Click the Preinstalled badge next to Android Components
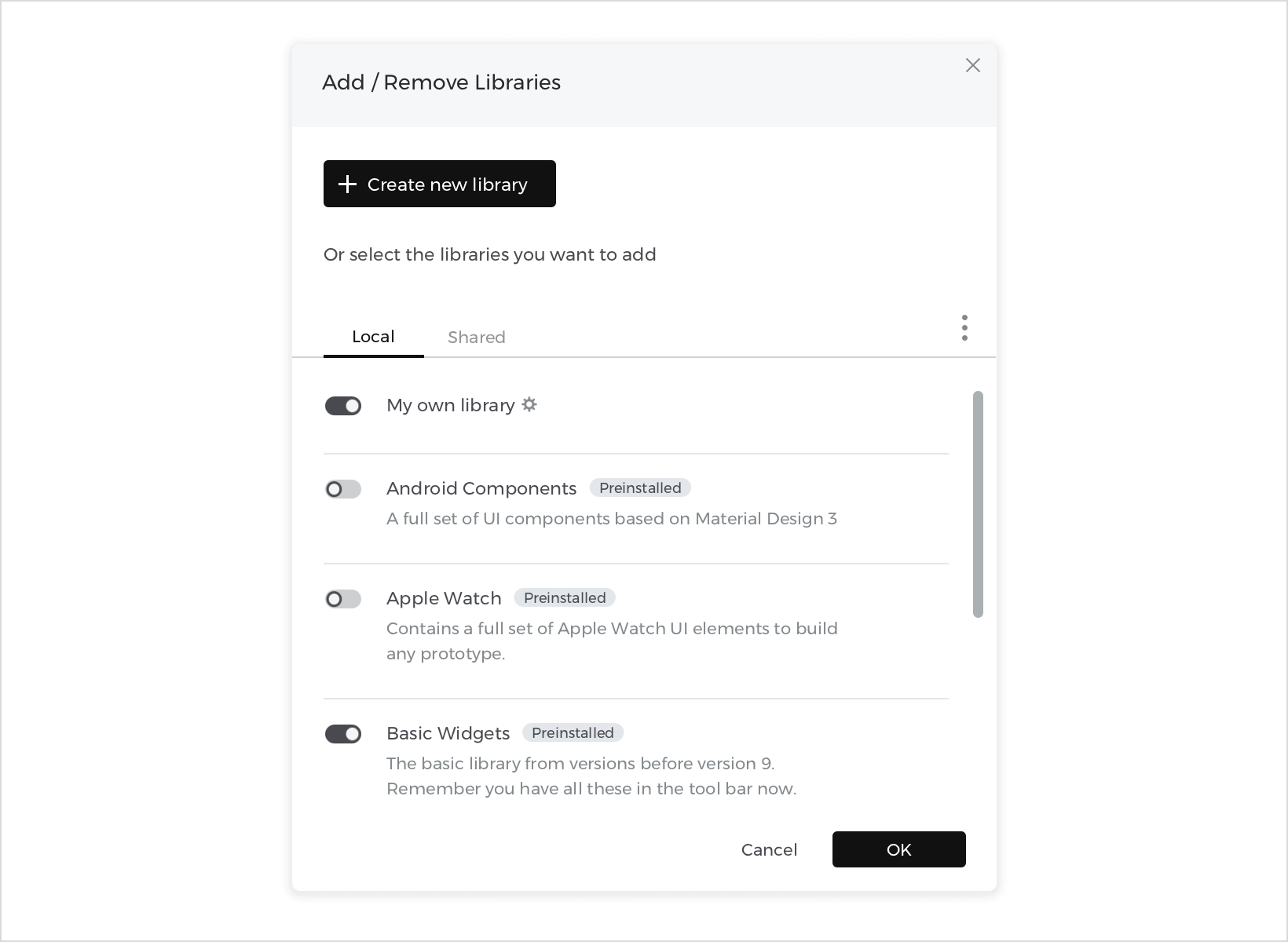The height and width of the screenshot is (942, 1288). pyautogui.click(x=639, y=487)
